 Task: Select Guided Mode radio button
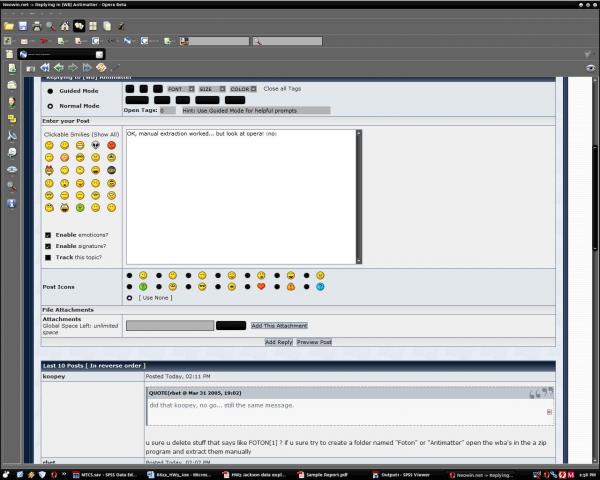(x=50, y=91)
